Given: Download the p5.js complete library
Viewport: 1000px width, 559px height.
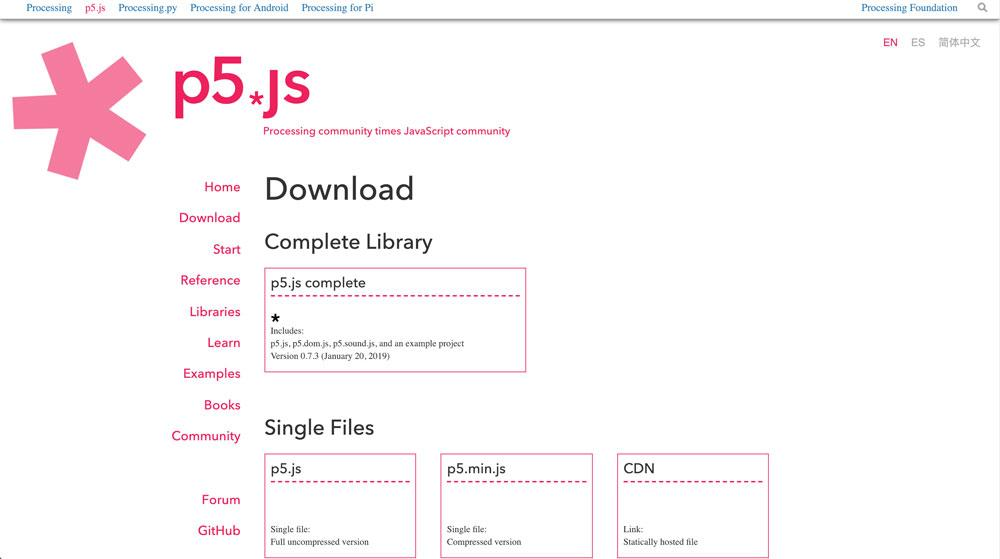Looking at the screenshot, I should 395,320.
